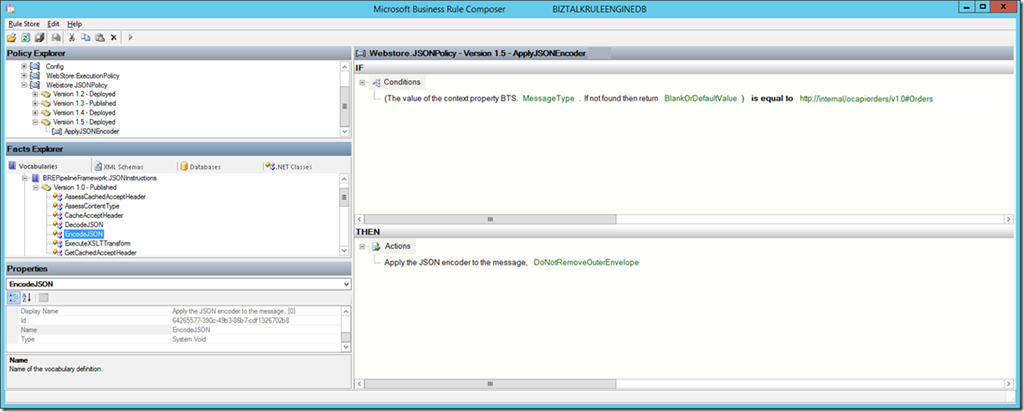Screen dimensions: 1024x412
Task: Click the Cut scissors toolbar icon
Action: point(72,37)
